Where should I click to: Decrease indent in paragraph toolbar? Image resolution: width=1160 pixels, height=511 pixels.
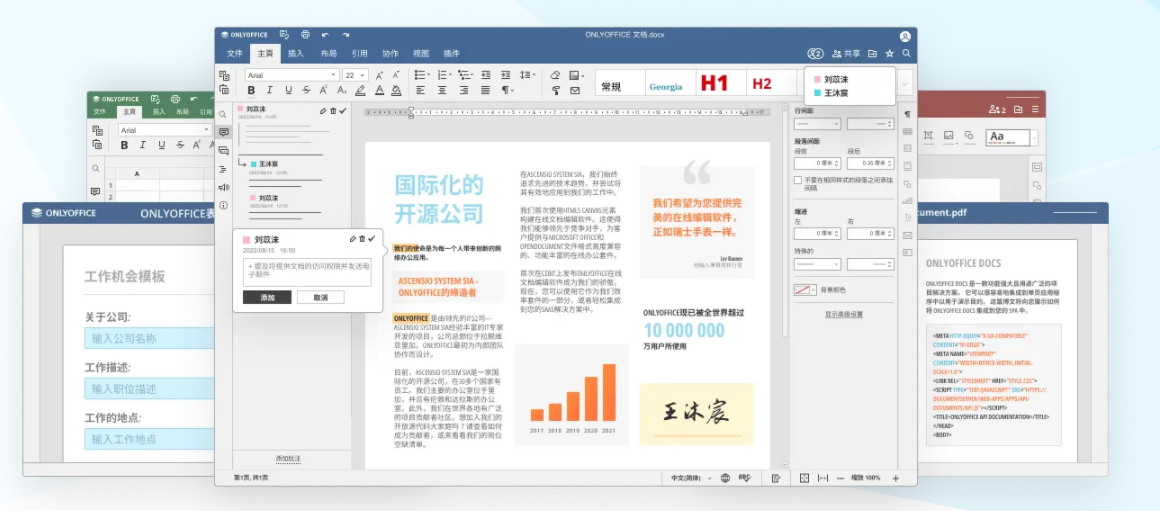[x=485, y=75]
